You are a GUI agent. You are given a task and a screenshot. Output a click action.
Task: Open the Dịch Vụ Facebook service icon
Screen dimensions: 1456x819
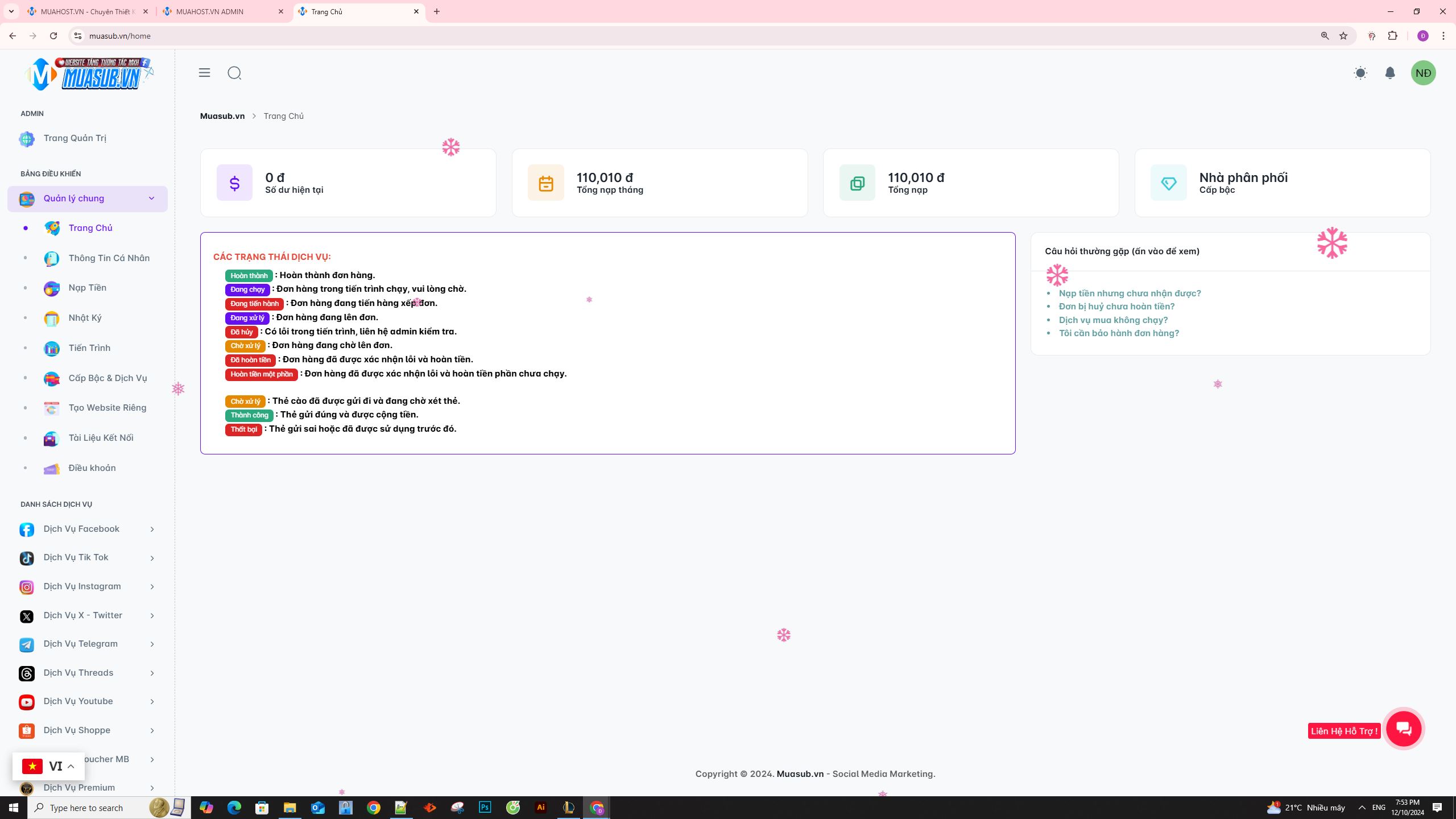(26, 529)
